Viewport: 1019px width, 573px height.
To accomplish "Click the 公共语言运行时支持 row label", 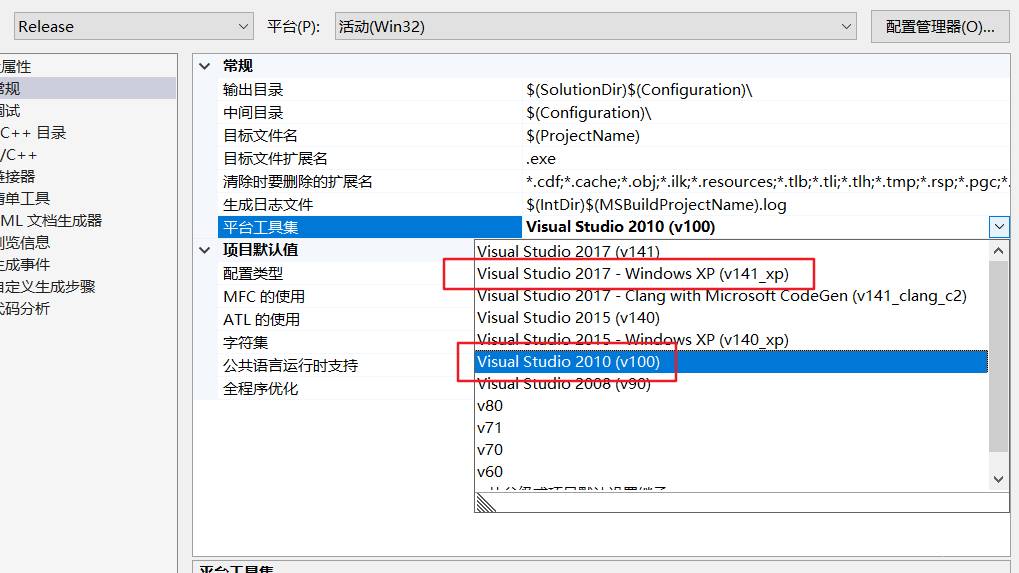I will tap(290, 366).
